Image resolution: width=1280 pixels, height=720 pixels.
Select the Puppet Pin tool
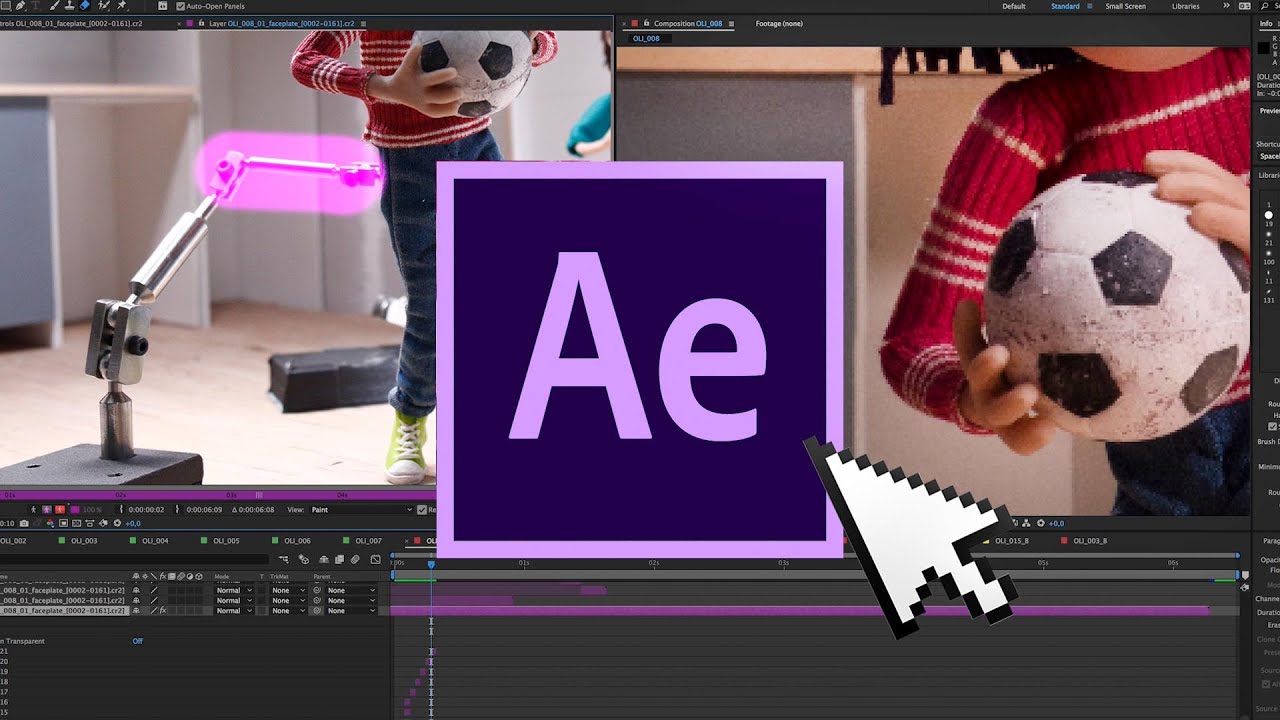[x=121, y=6]
